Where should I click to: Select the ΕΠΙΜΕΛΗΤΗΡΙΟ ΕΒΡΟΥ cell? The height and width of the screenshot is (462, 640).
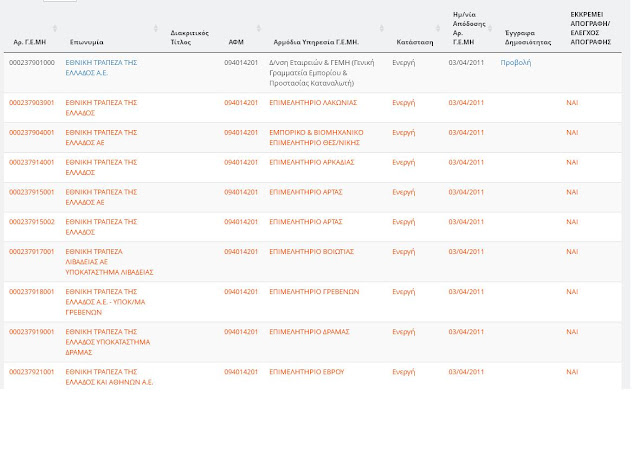coord(307,372)
